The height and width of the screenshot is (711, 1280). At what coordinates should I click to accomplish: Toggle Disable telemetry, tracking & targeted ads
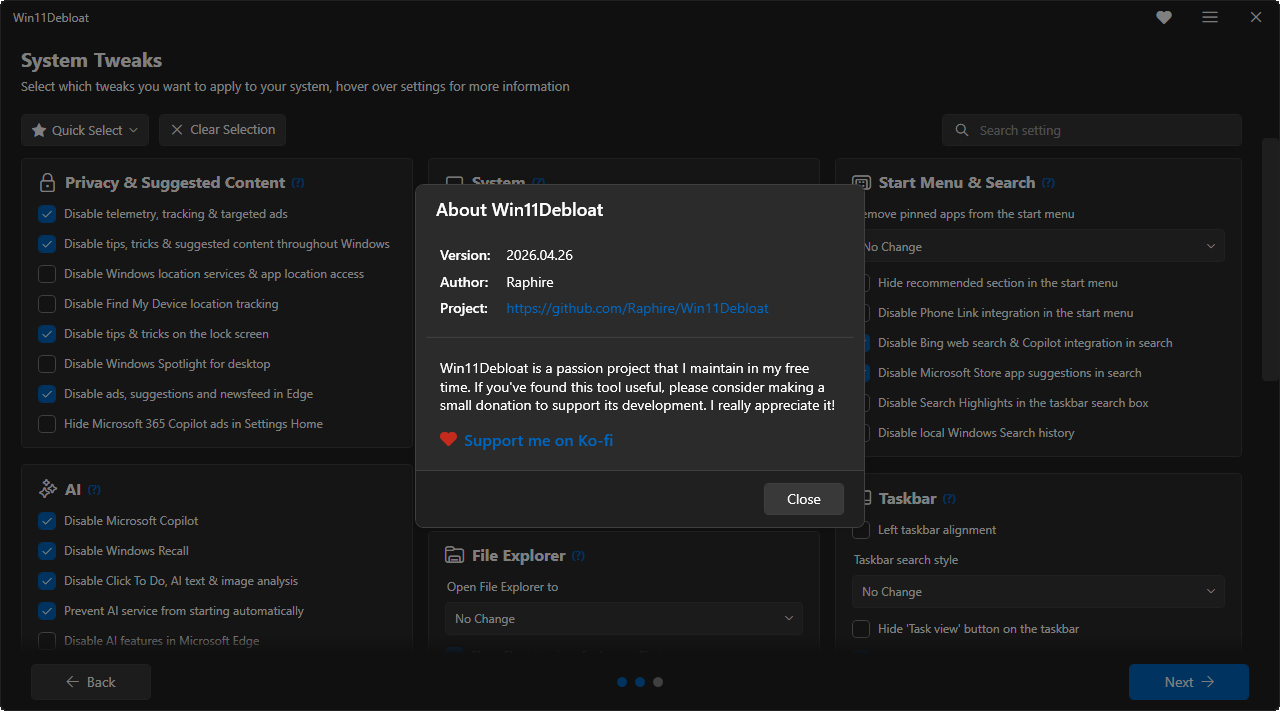[x=47, y=214]
